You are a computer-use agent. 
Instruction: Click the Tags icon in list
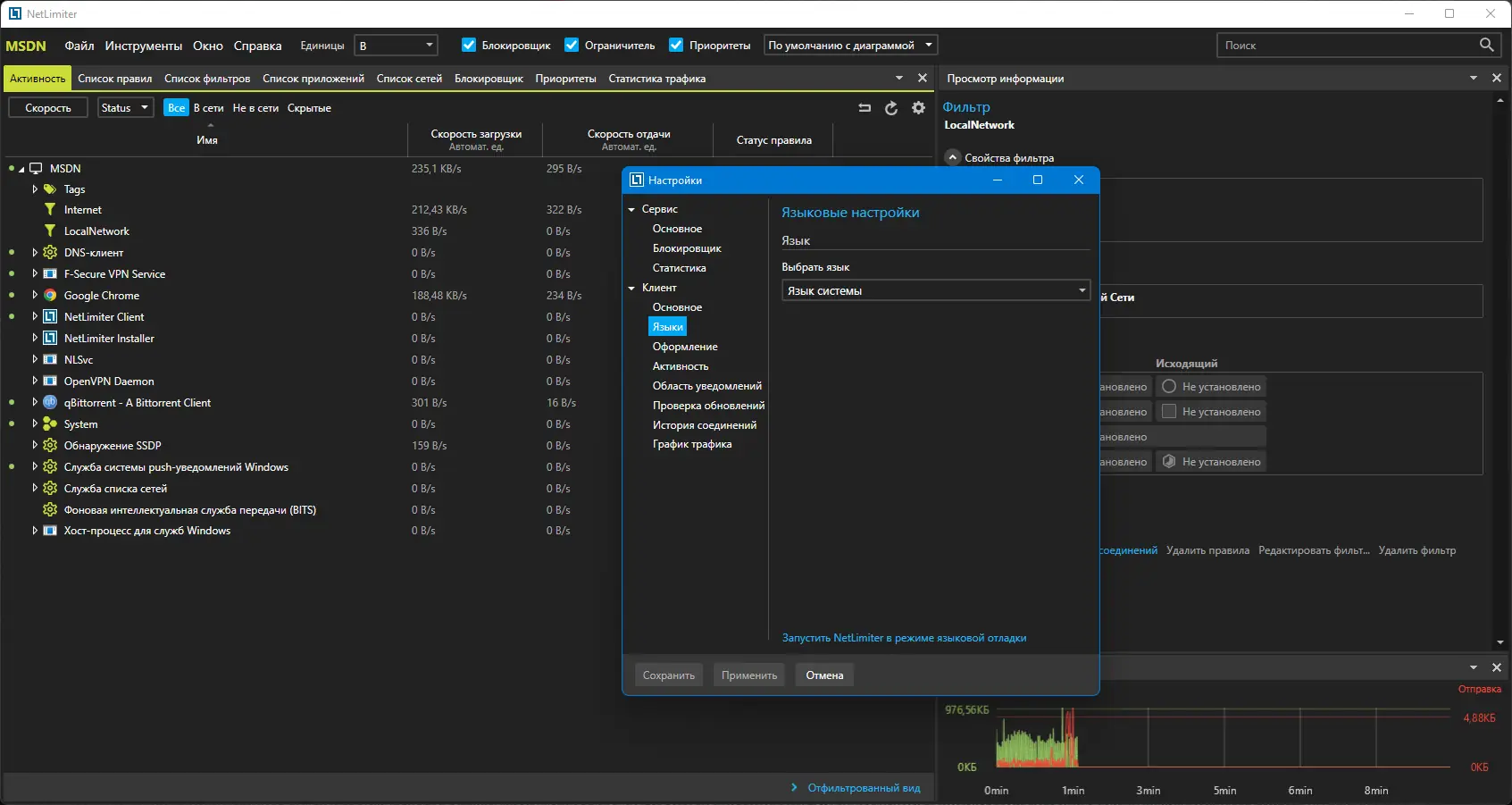pyautogui.click(x=50, y=189)
